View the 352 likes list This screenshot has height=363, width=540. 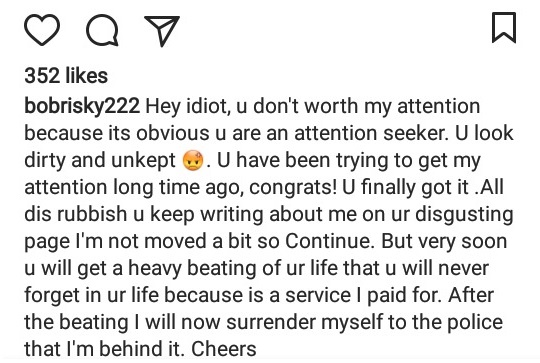[66, 75]
